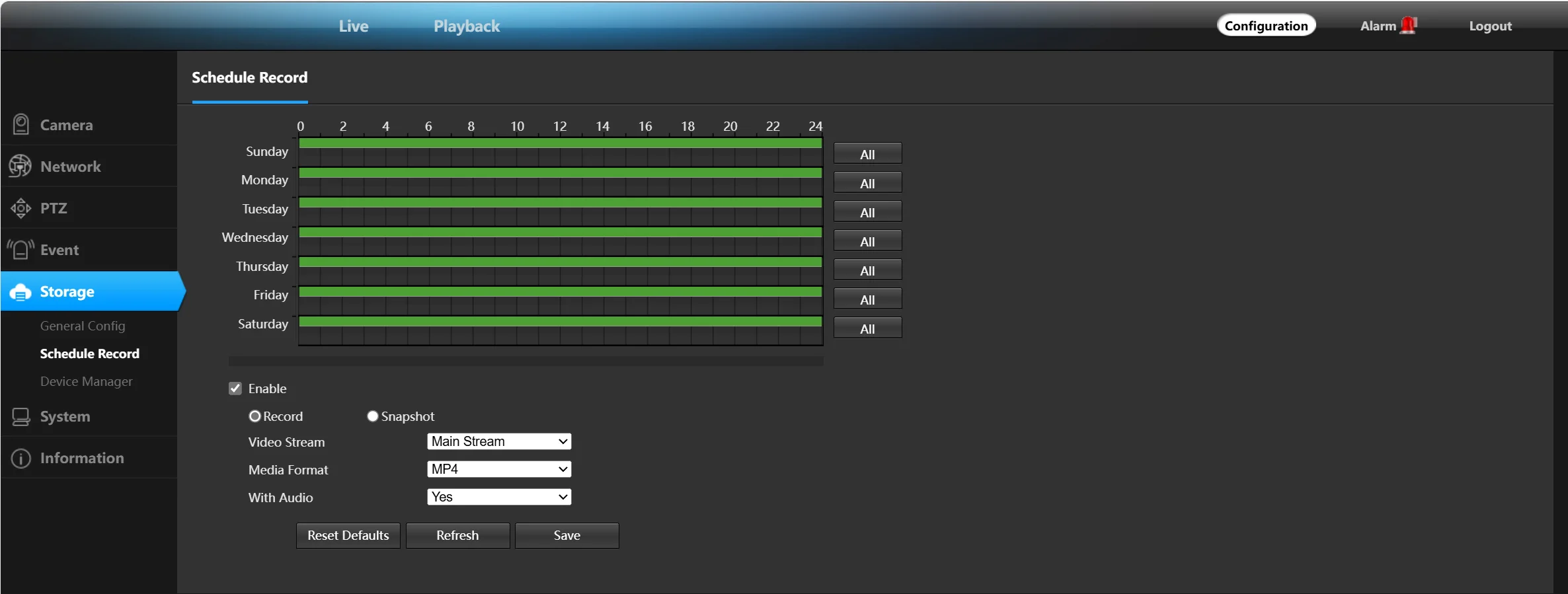This screenshot has height=594, width=1568.
Task: Open the System computer icon
Action: (x=20, y=416)
